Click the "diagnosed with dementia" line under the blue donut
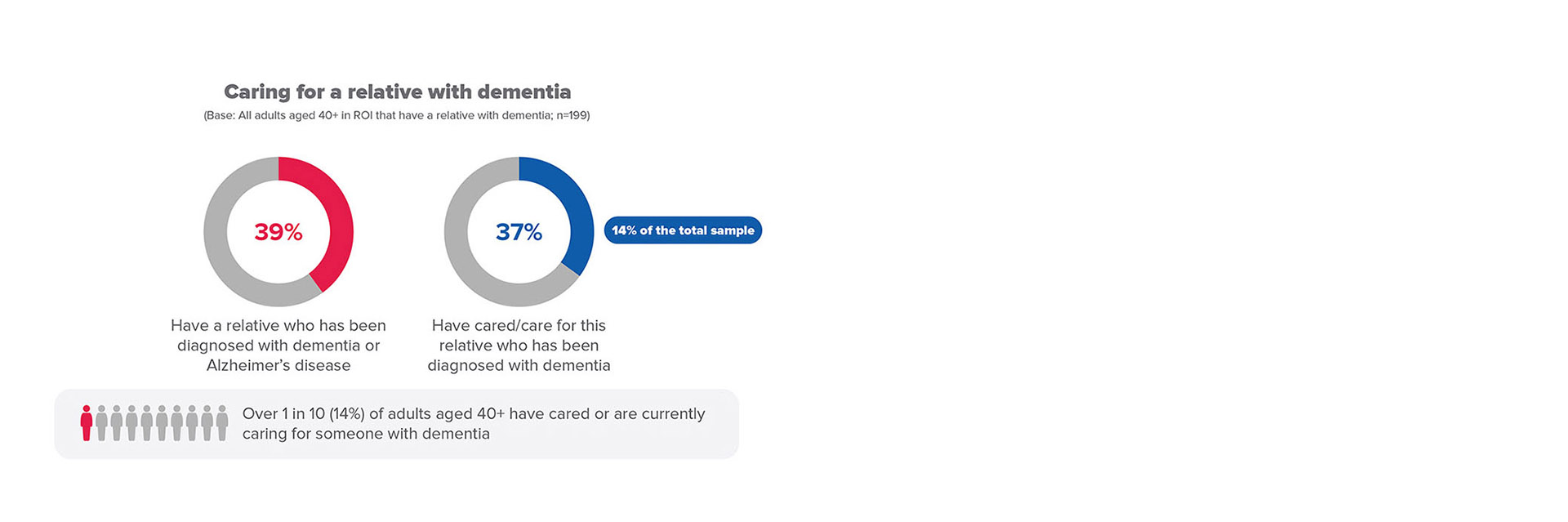Image resolution: width=1568 pixels, height=522 pixels. pos(519,365)
